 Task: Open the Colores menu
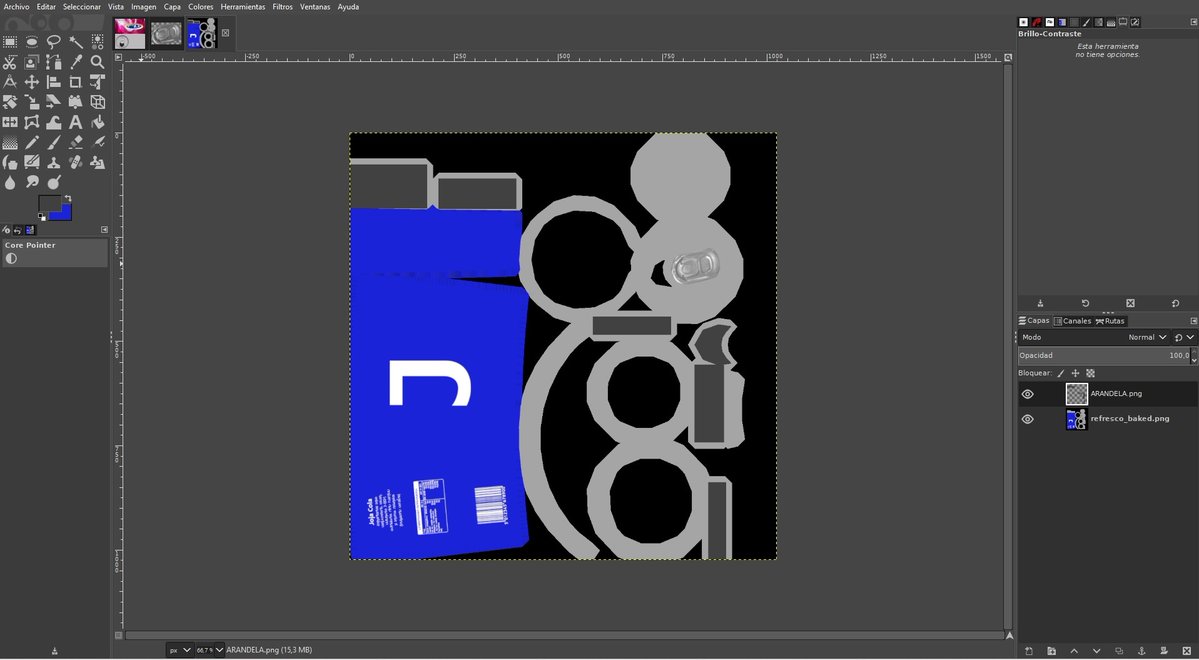tap(200, 7)
